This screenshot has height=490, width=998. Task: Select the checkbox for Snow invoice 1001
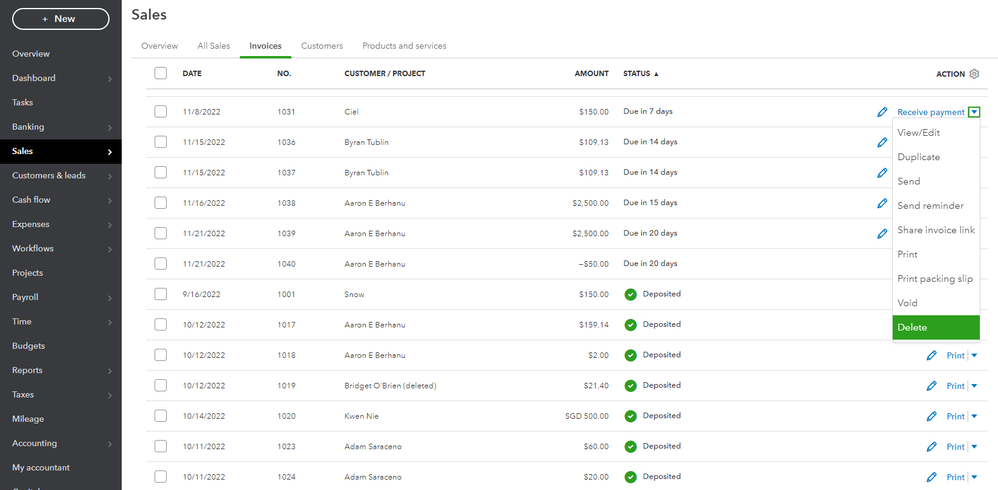[161, 294]
